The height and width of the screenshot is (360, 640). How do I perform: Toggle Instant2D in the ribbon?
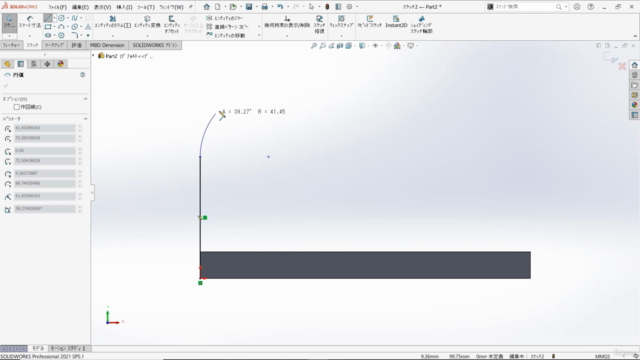[x=396, y=22]
